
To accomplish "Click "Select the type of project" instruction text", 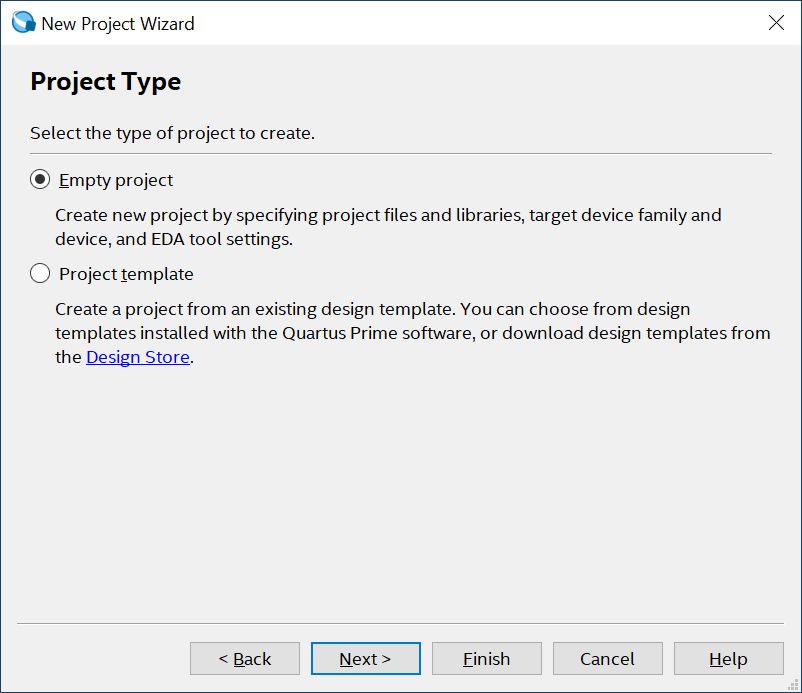I will pyautogui.click(x=172, y=133).
